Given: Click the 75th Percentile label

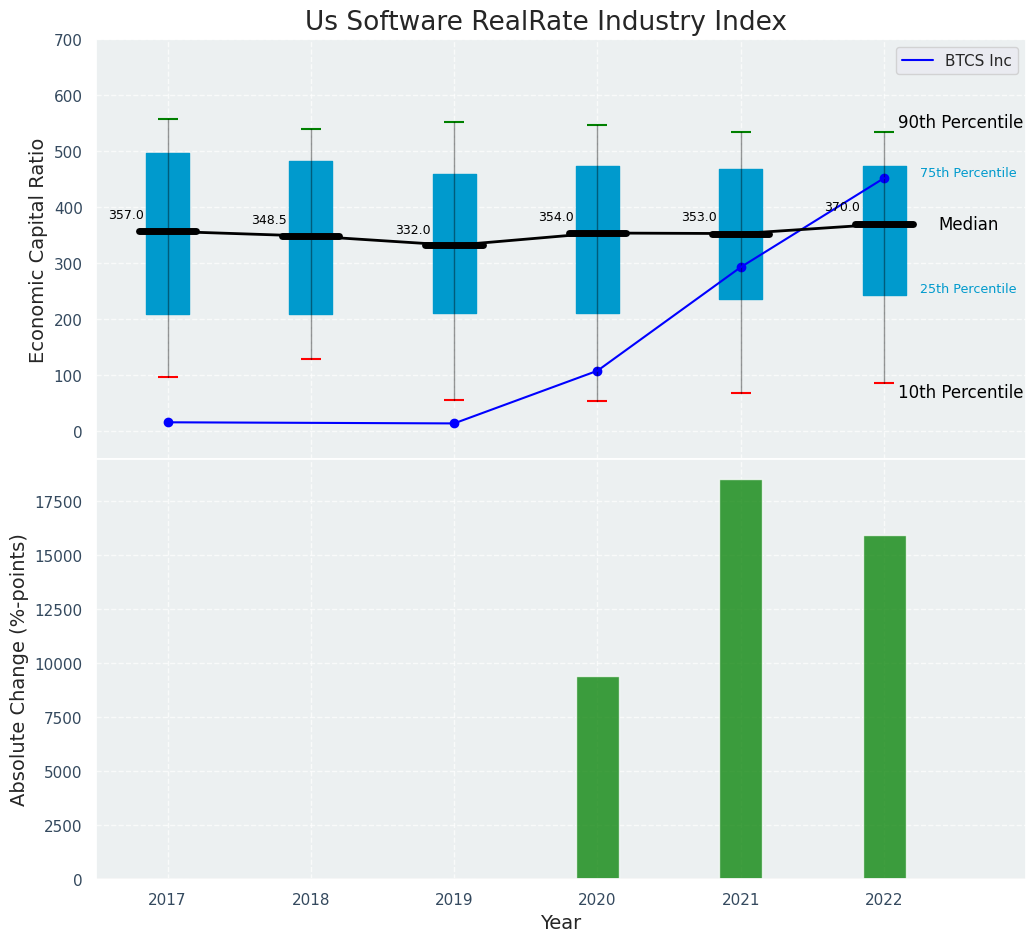Looking at the screenshot, I should (x=968, y=174).
